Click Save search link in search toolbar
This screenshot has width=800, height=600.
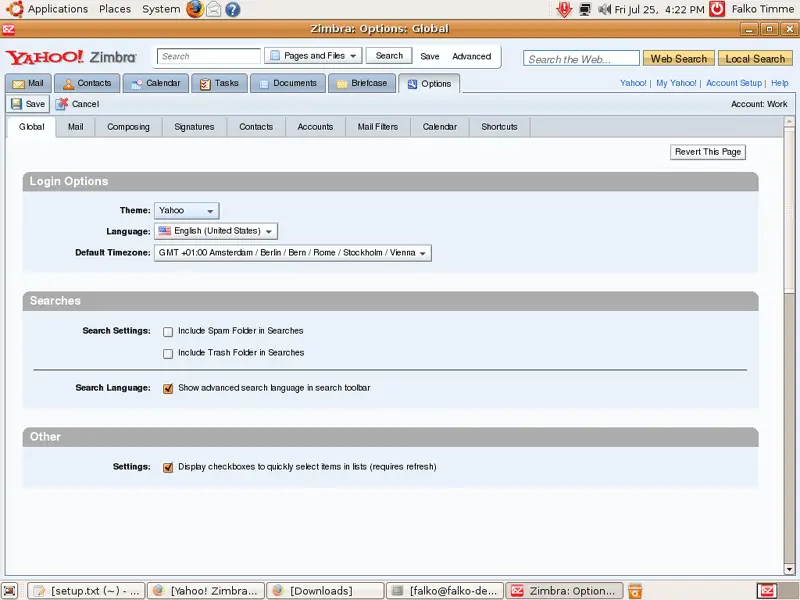coord(430,56)
